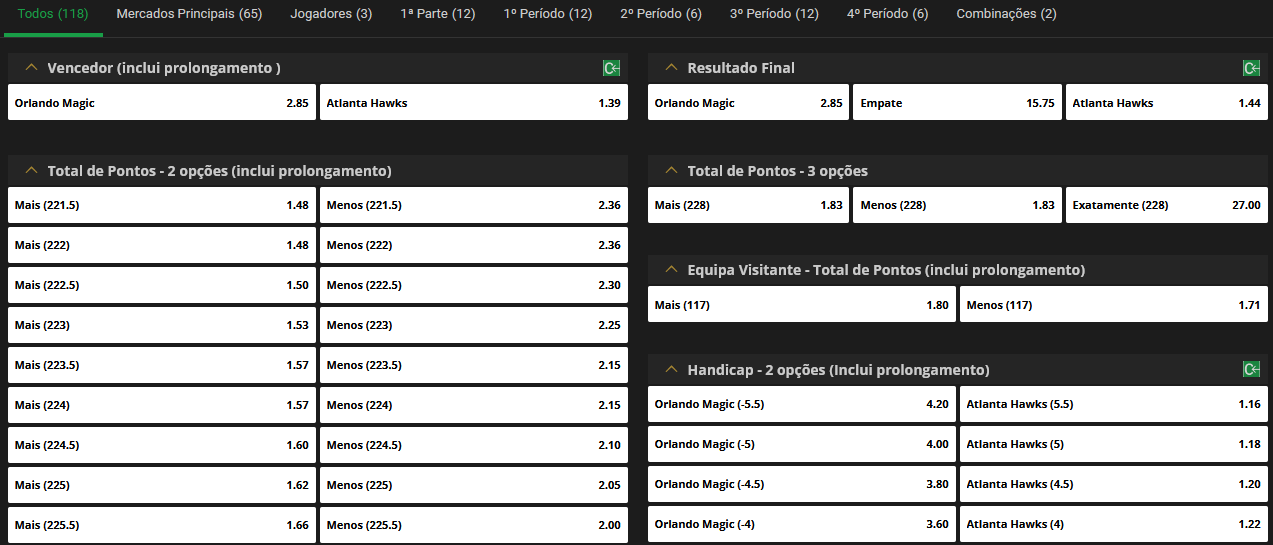Screen dimensions: 1273x545
Task: Select Menos (117) visiting team total
Action: (1114, 304)
